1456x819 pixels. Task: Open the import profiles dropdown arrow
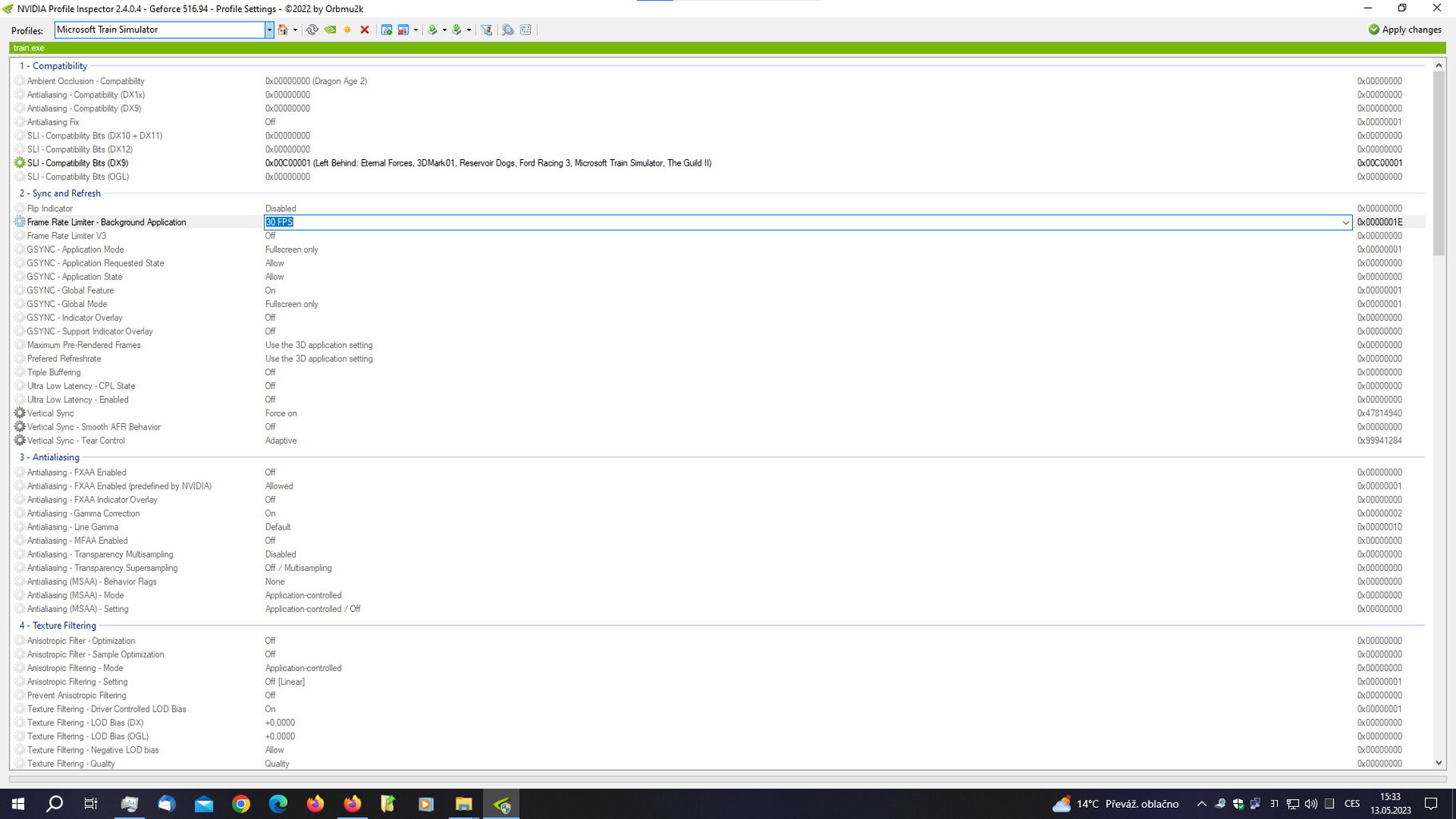tap(469, 30)
